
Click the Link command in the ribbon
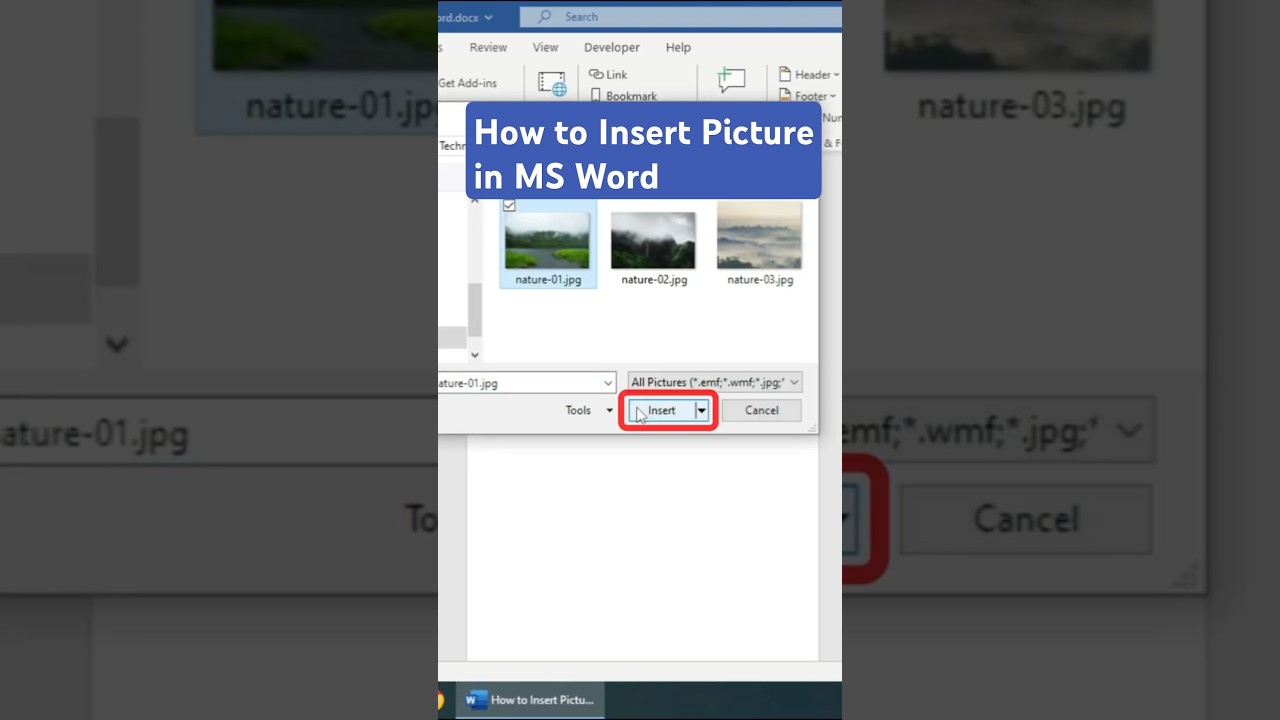coord(608,75)
